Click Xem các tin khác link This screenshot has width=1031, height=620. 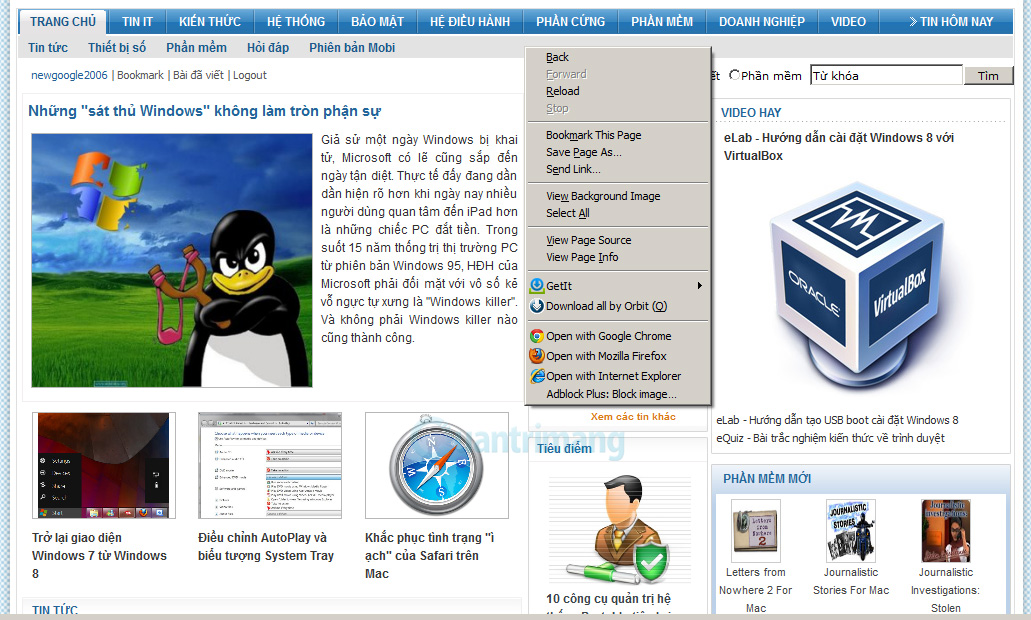633,416
